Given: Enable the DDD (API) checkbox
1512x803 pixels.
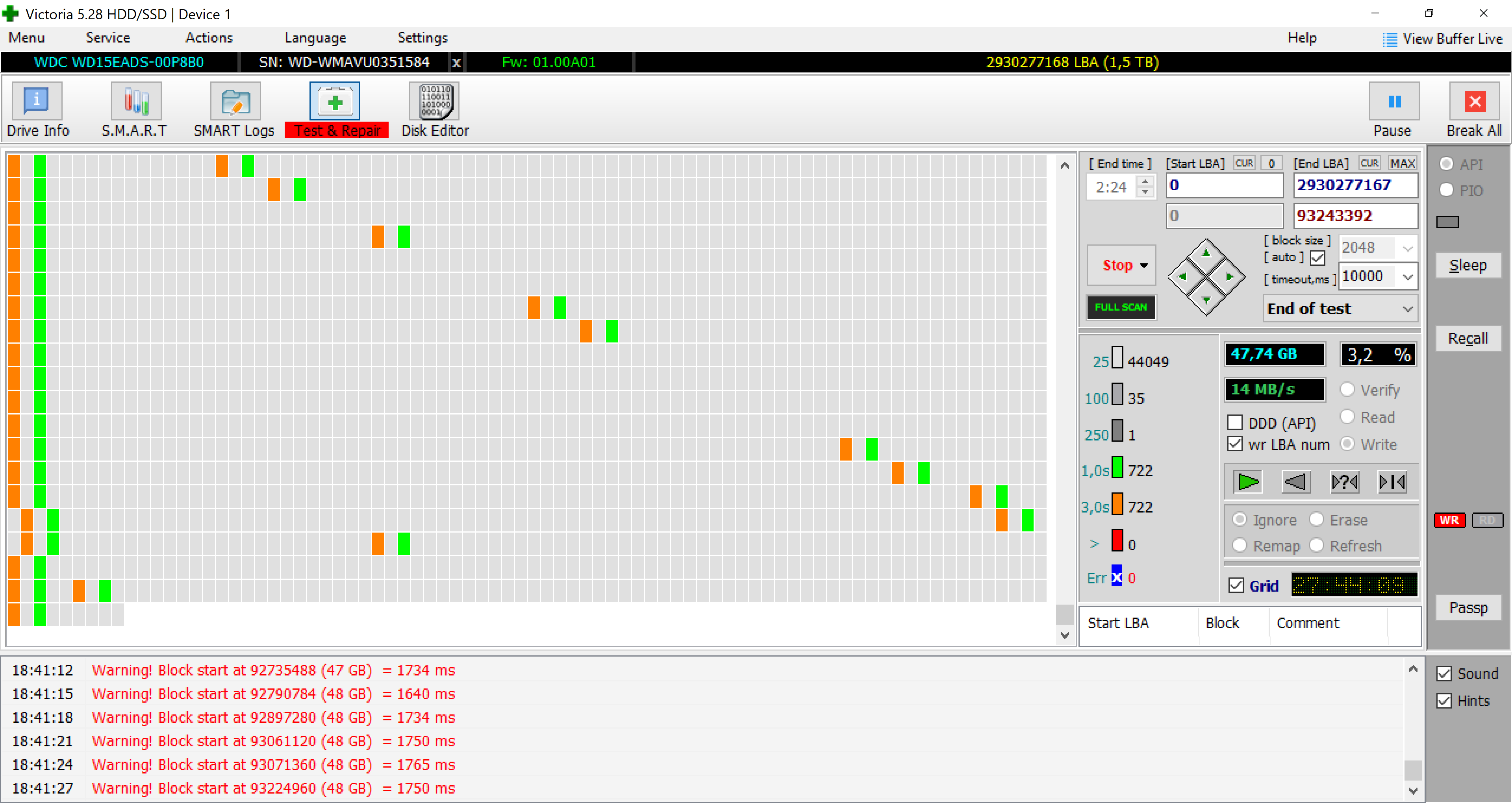Looking at the screenshot, I should click(1235, 423).
